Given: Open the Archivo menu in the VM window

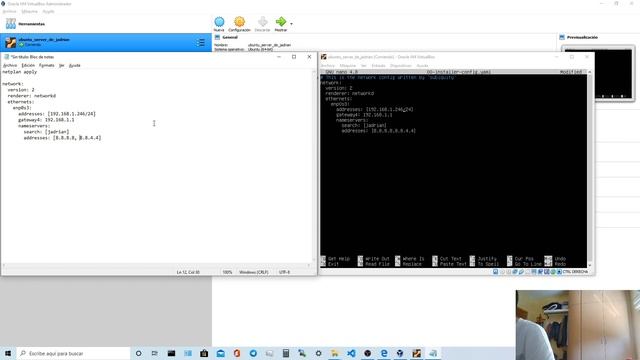Looking at the screenshot, I should 328,66.
